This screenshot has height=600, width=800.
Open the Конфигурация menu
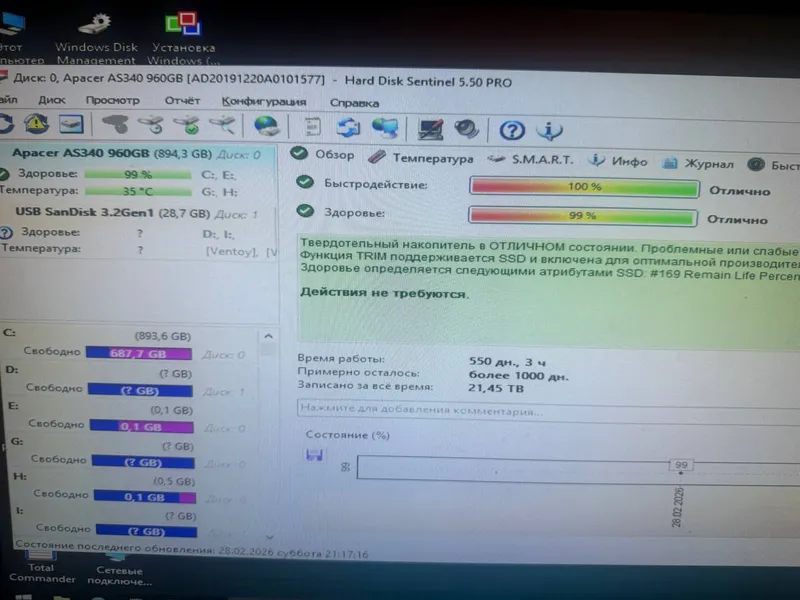tap(264, 102)
